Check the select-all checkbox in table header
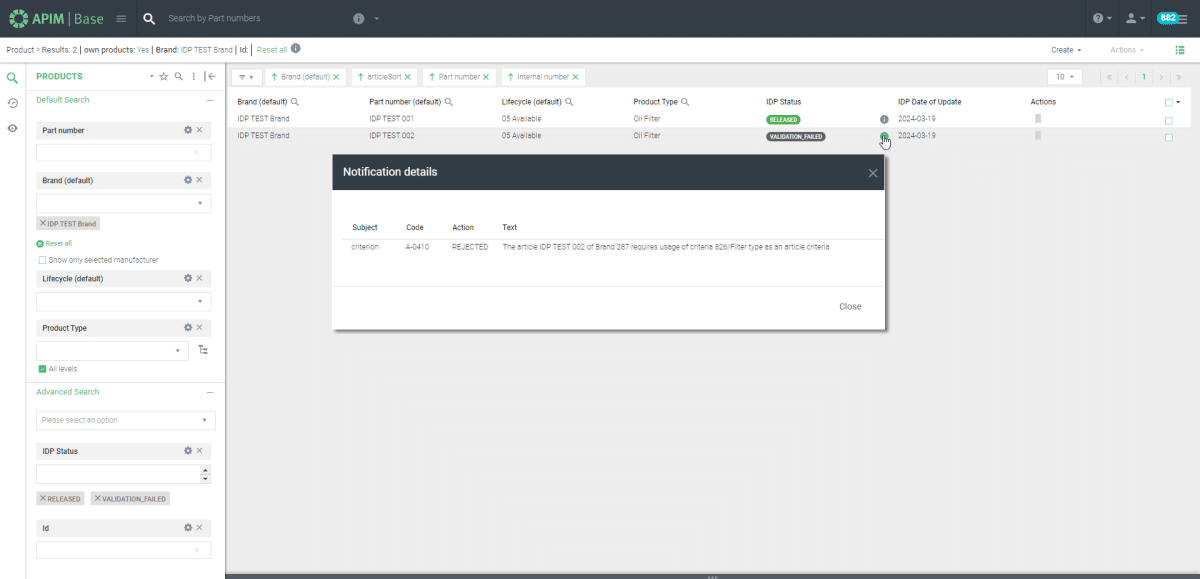This screenshot has width=1200, height=579. 1167,101
